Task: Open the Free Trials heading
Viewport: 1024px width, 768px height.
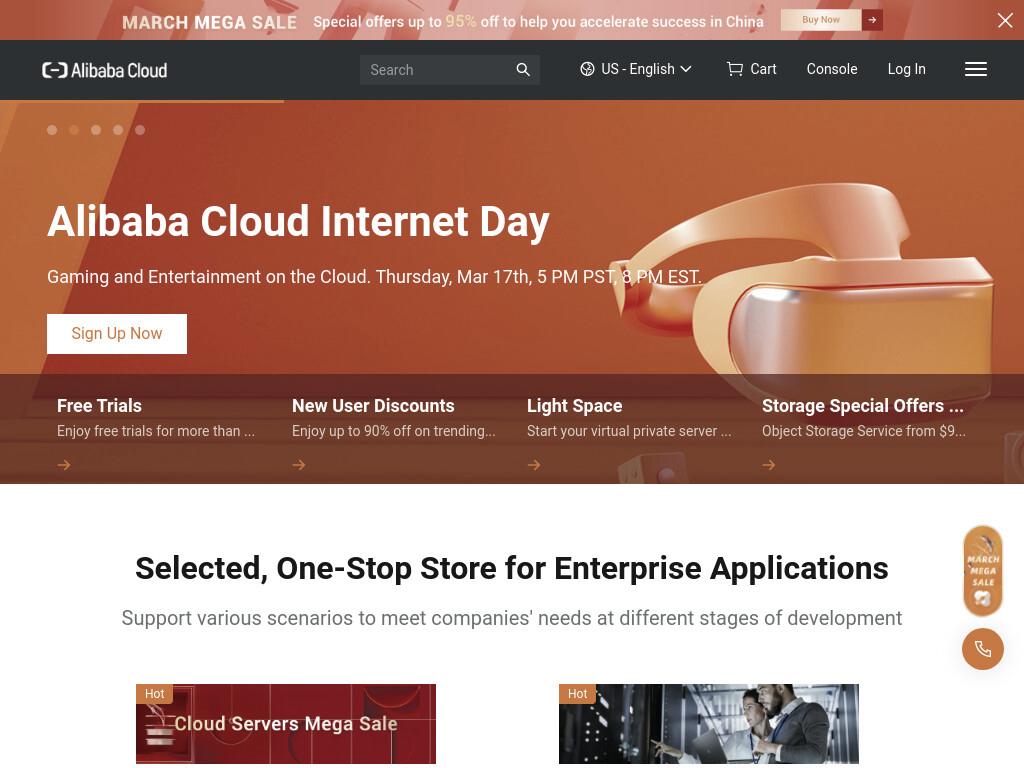Action: click(x=99, y=406)
